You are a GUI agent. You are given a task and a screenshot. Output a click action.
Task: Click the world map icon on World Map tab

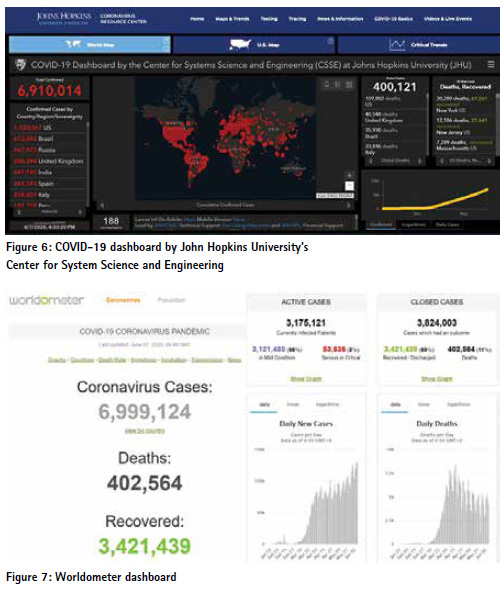point(73,45)
